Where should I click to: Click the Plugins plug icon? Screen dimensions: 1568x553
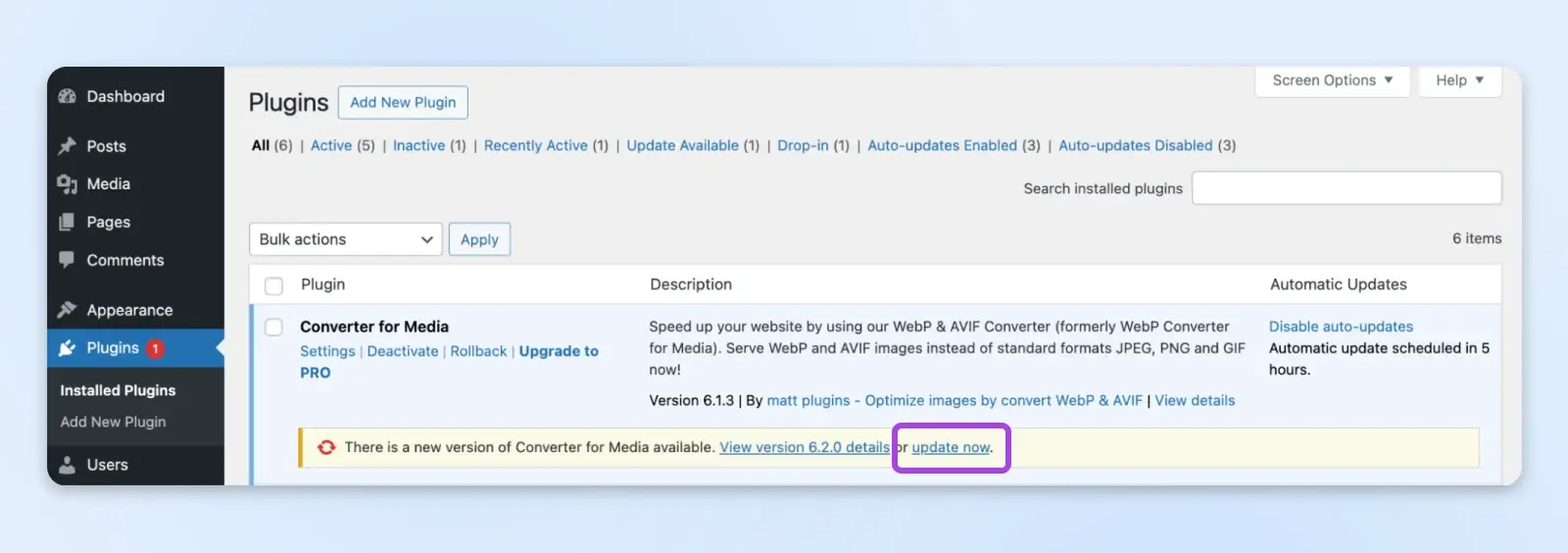point(67,348)
